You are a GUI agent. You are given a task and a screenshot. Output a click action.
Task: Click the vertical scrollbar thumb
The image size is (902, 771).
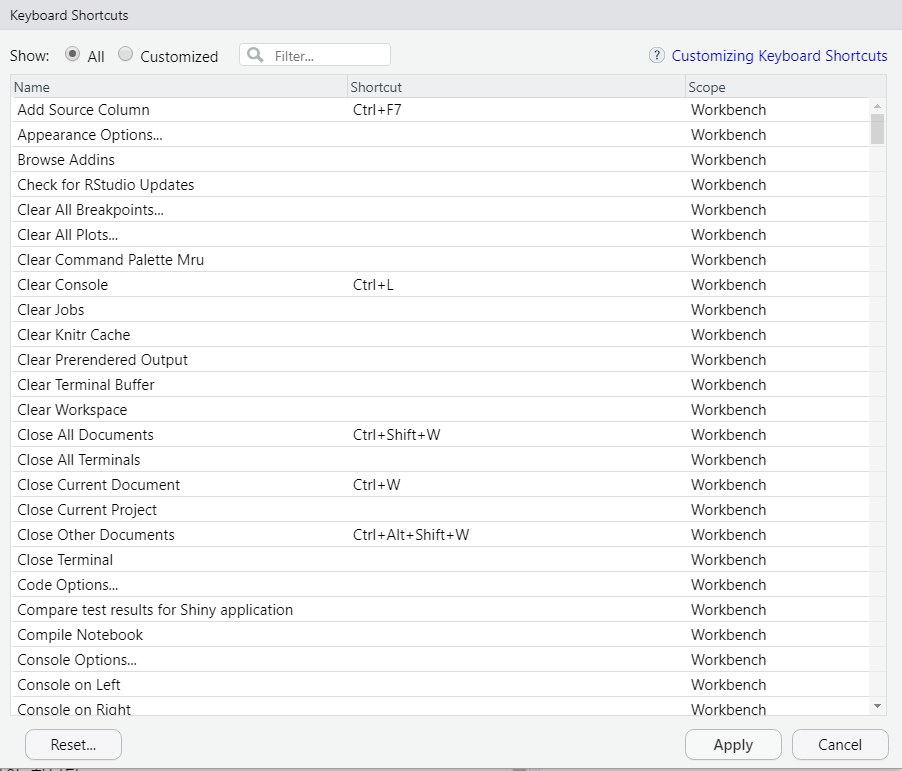coord(877,129)
